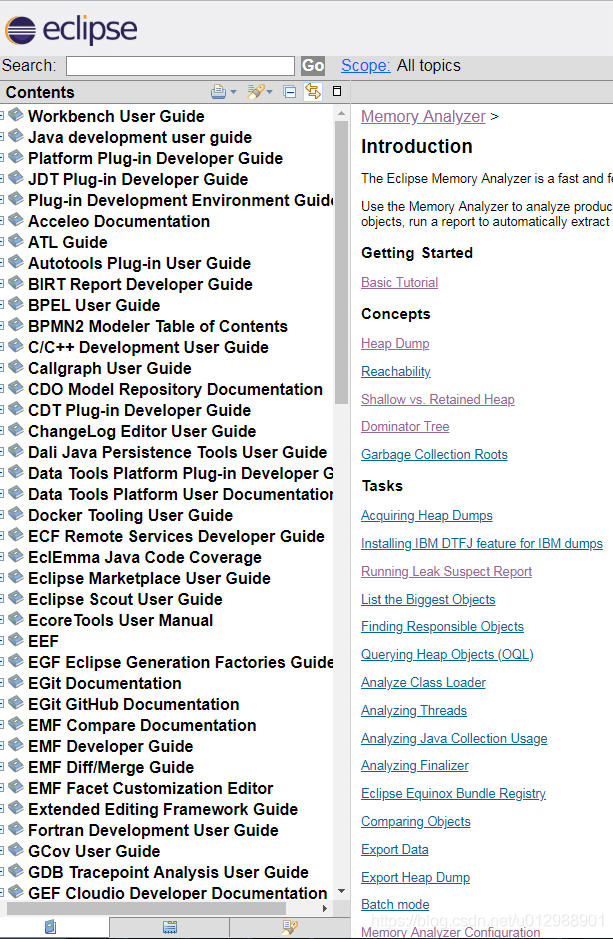
Task: Click book icon beside Fortran Development User Guide
Action: point(16,828)
